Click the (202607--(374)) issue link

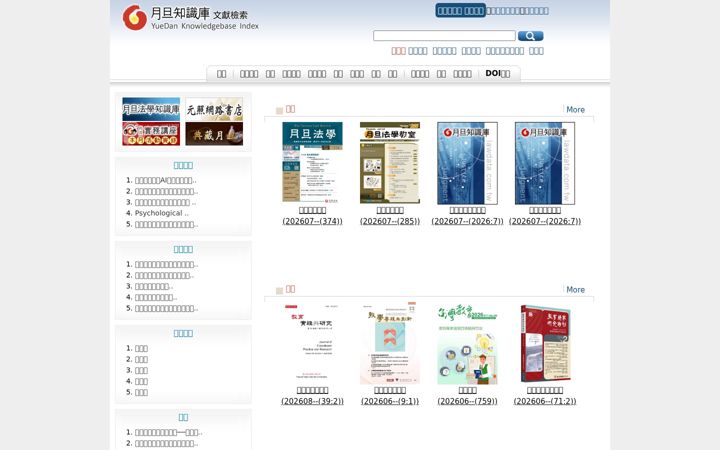[312, 221]
